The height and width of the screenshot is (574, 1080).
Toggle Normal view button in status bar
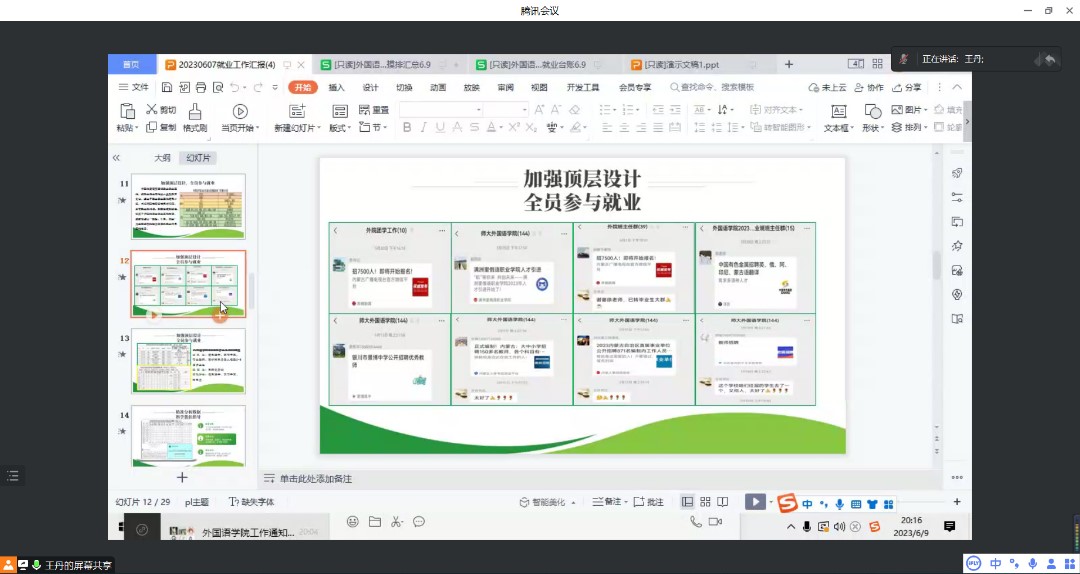point(687,502)
